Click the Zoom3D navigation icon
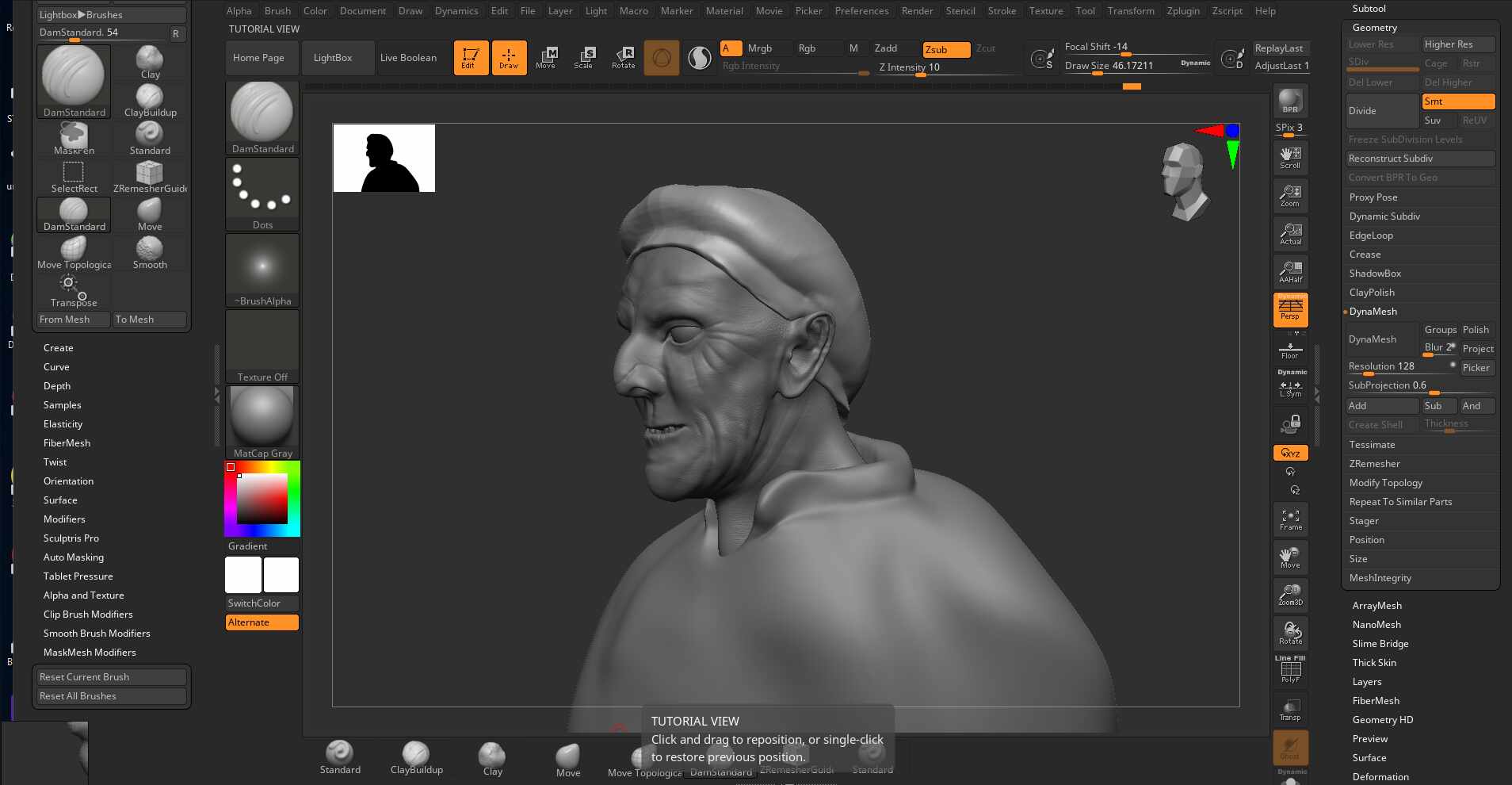 click(x=1290, y=595)
